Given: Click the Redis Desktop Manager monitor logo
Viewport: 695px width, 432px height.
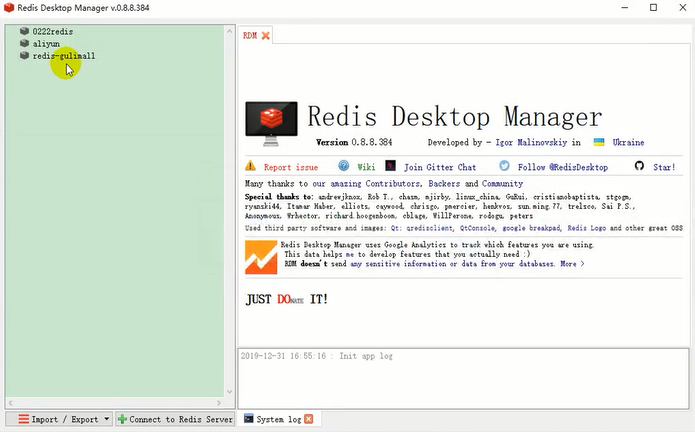Looking at the screenshot, I should pyautogui.click(x=271, y=124).
